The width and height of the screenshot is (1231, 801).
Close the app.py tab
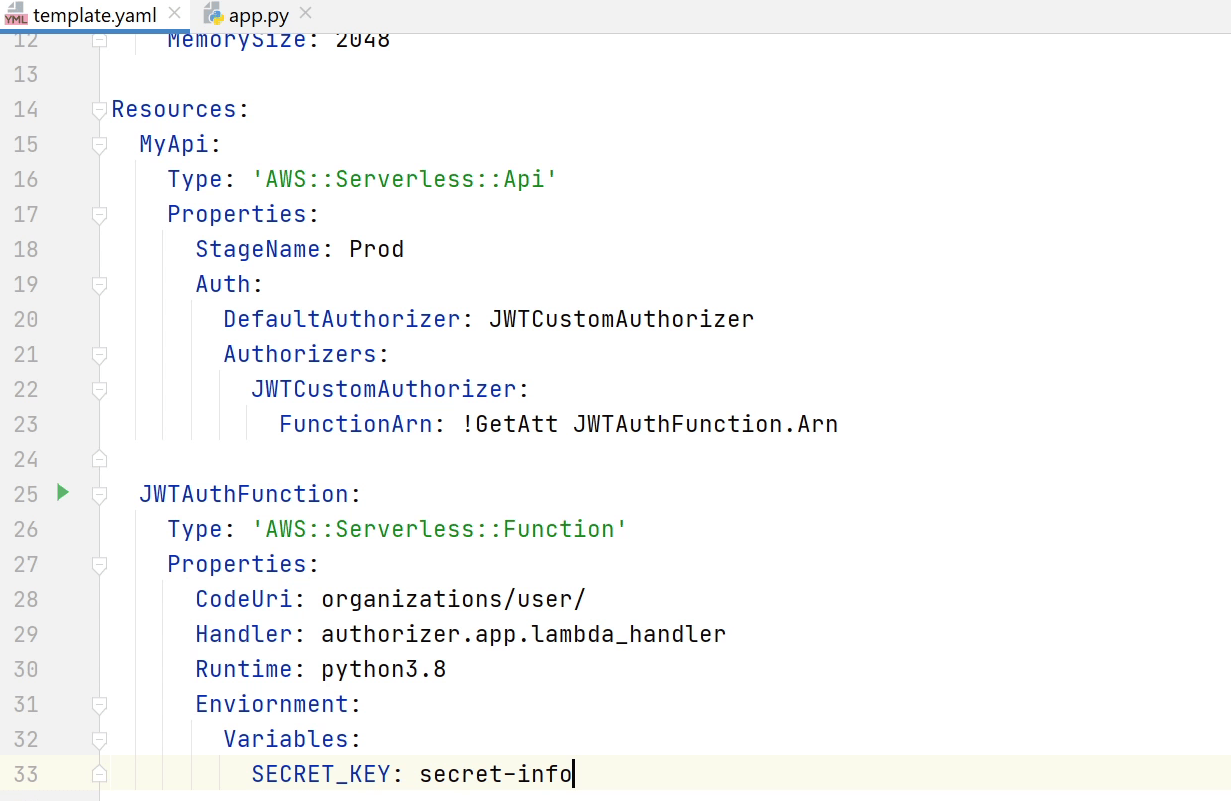[x=305, y=14]
